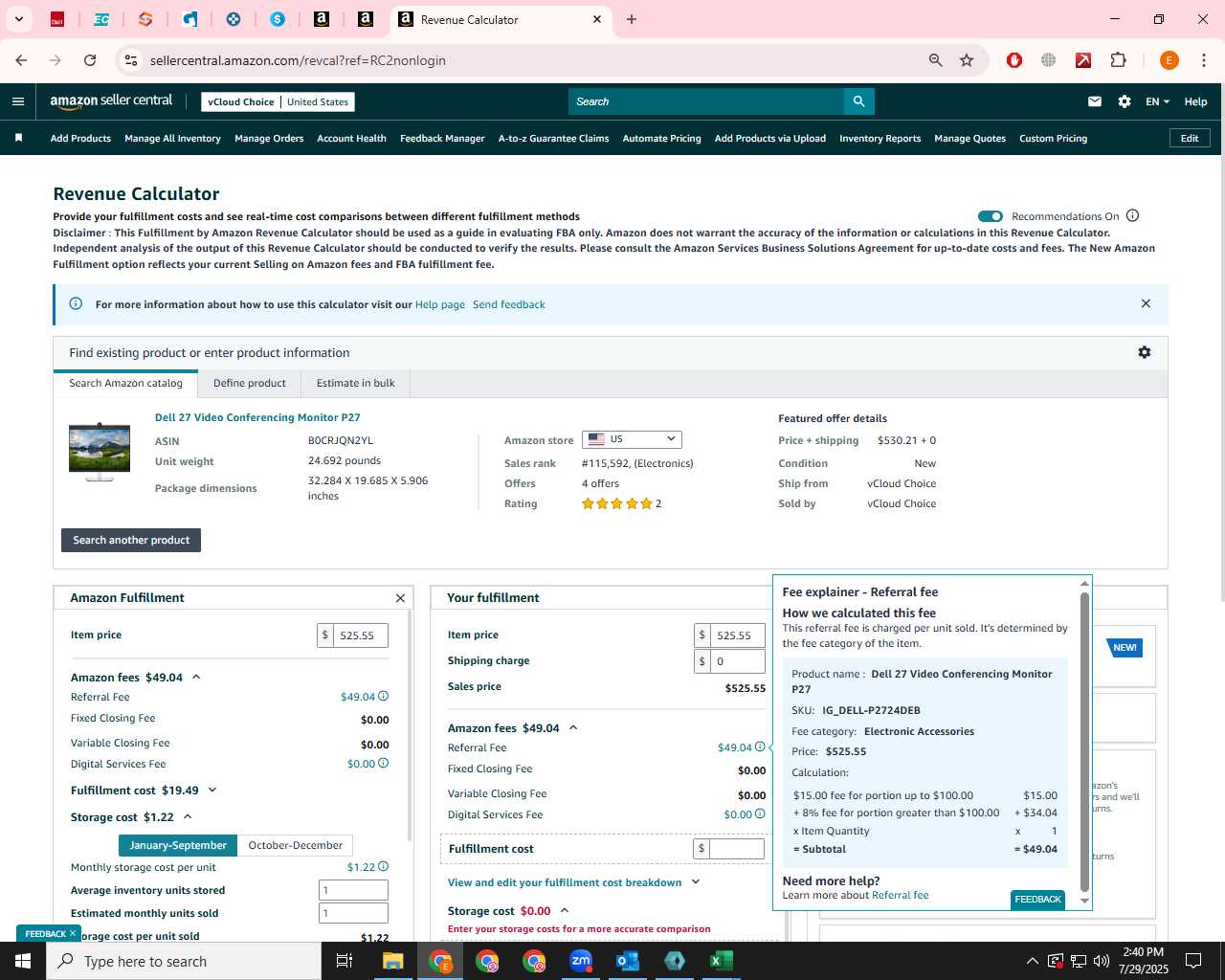Click the info icon next to Recommendations On
Image resolution: width=1225 pixels, height=980 pixels.
click(x=1133, y=215)
